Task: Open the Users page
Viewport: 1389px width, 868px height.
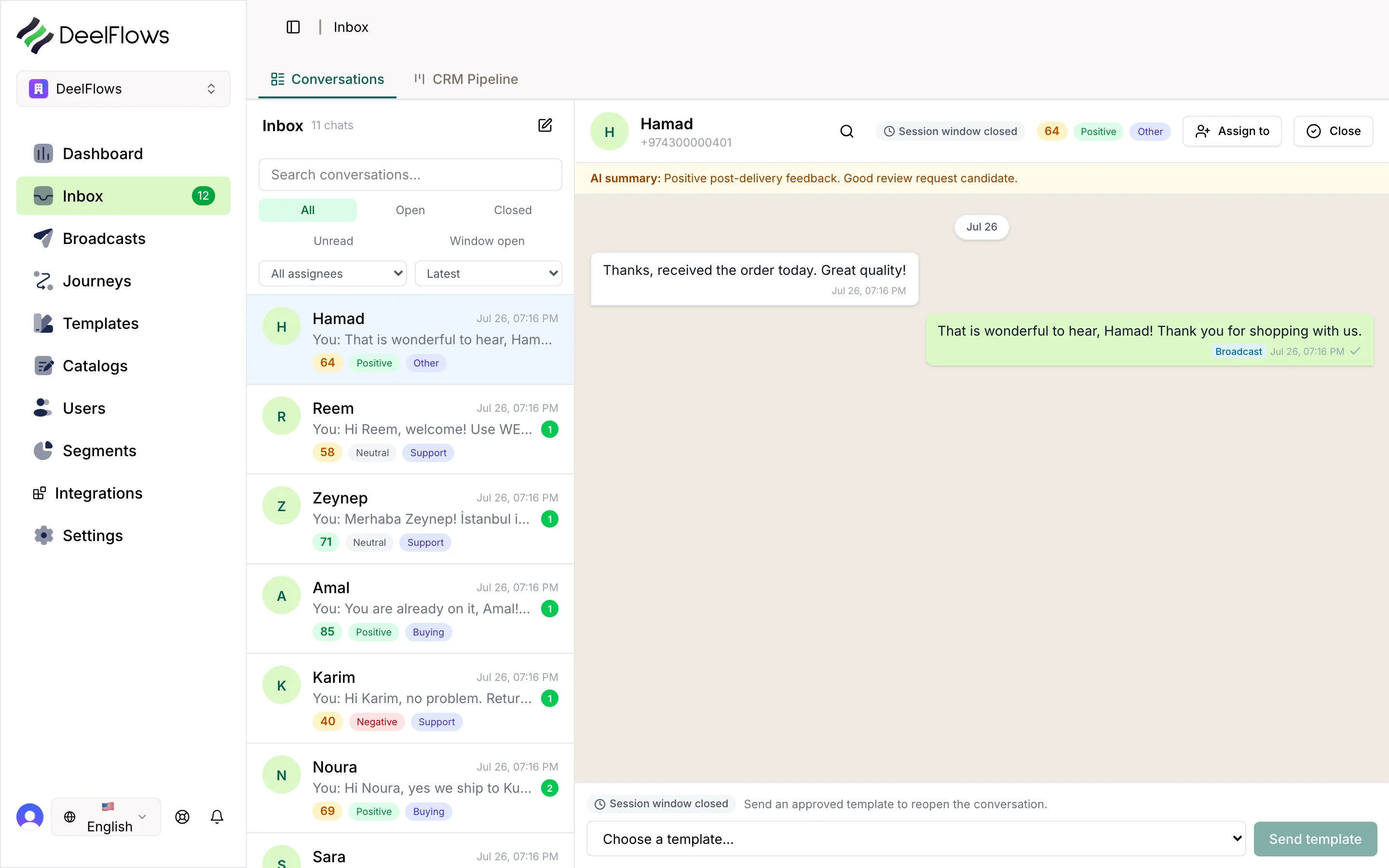Action: coord(123,408)
